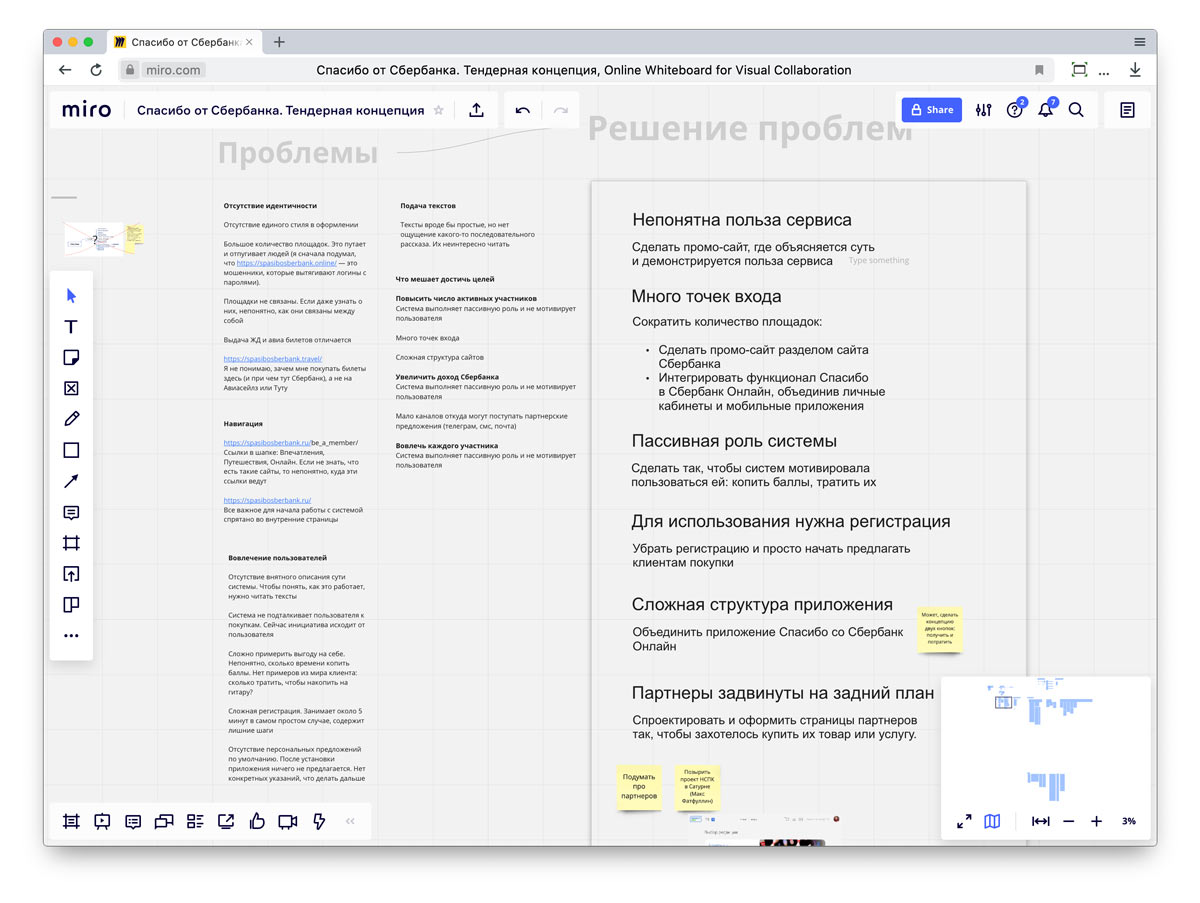Select the Pen tool for drawing
The image size is (1200, 903).
point(71,418)
